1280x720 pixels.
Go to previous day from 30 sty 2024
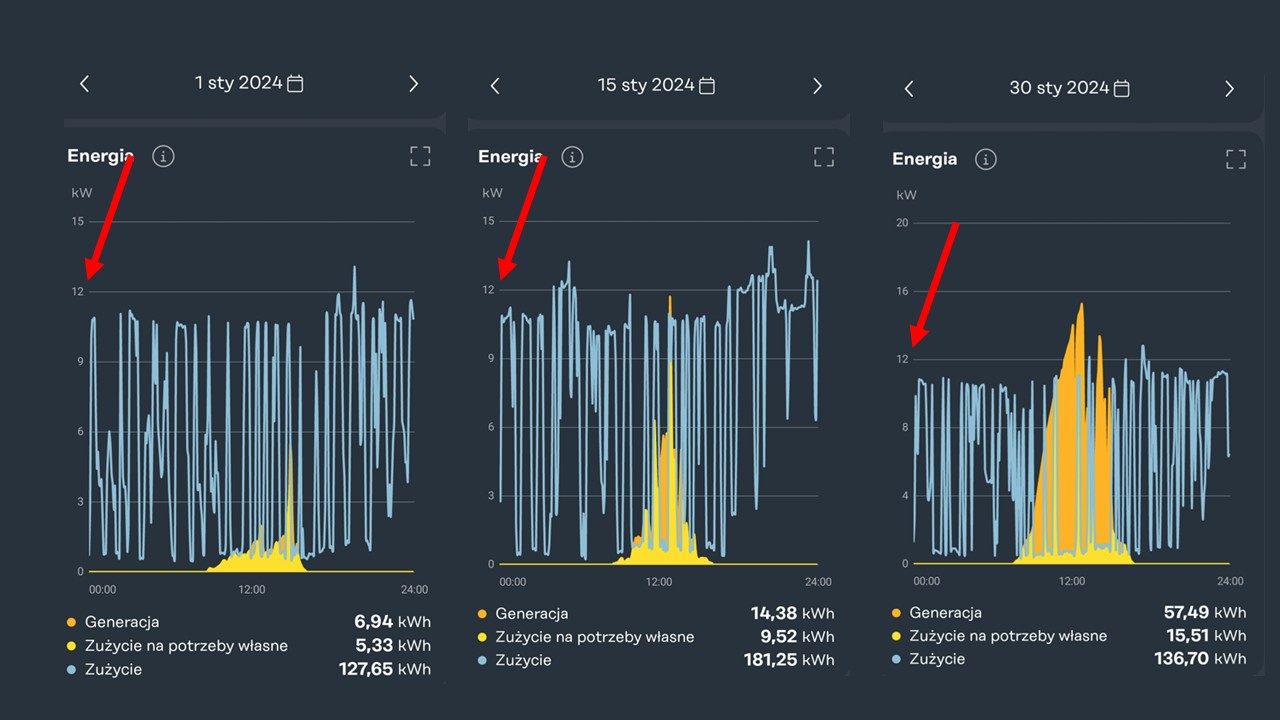909,89
